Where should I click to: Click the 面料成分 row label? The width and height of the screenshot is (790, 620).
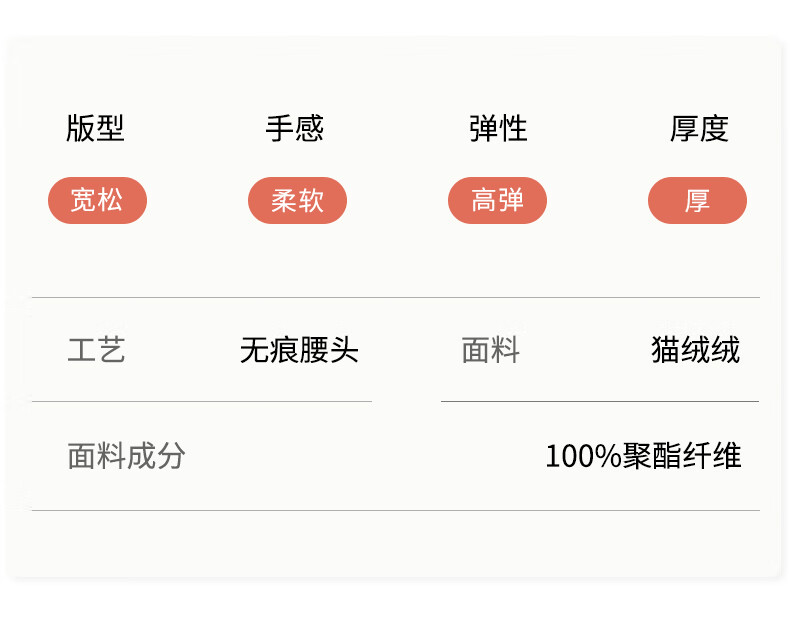click(x=126, y=456)
